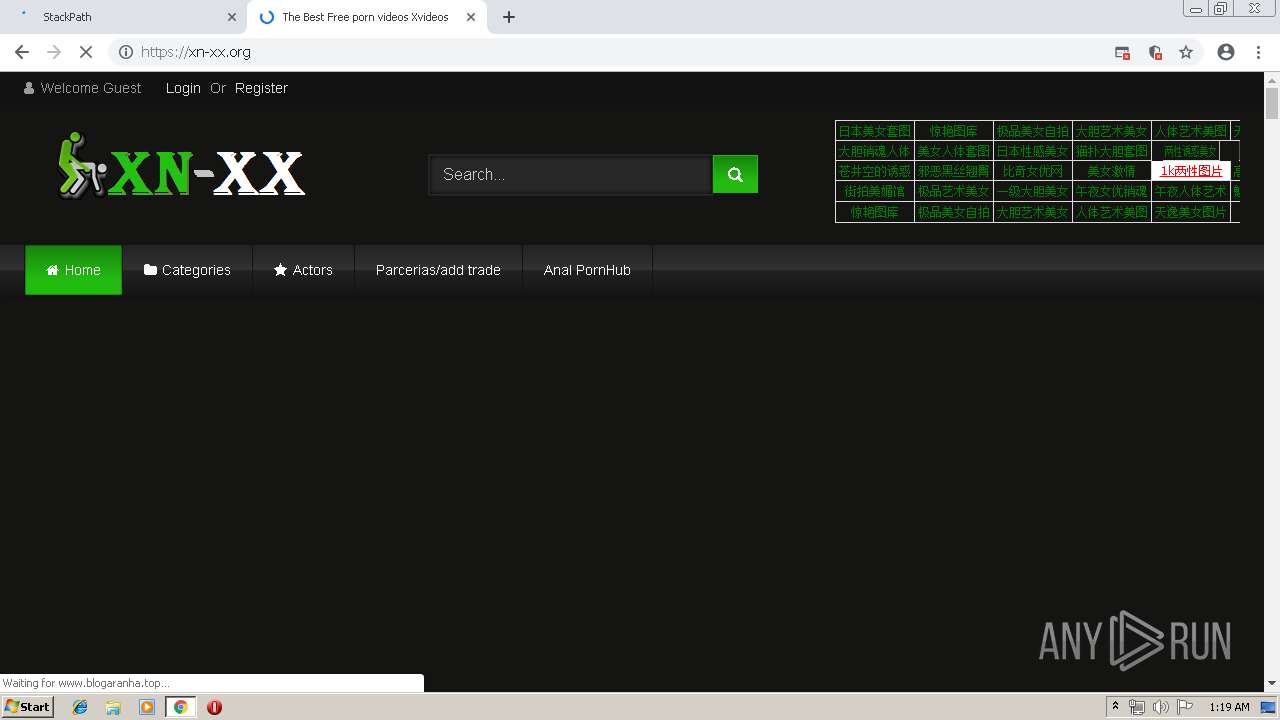Open the 比奇女优网 link
Screen dimensions: 1280x720
tap(1033, 171)
